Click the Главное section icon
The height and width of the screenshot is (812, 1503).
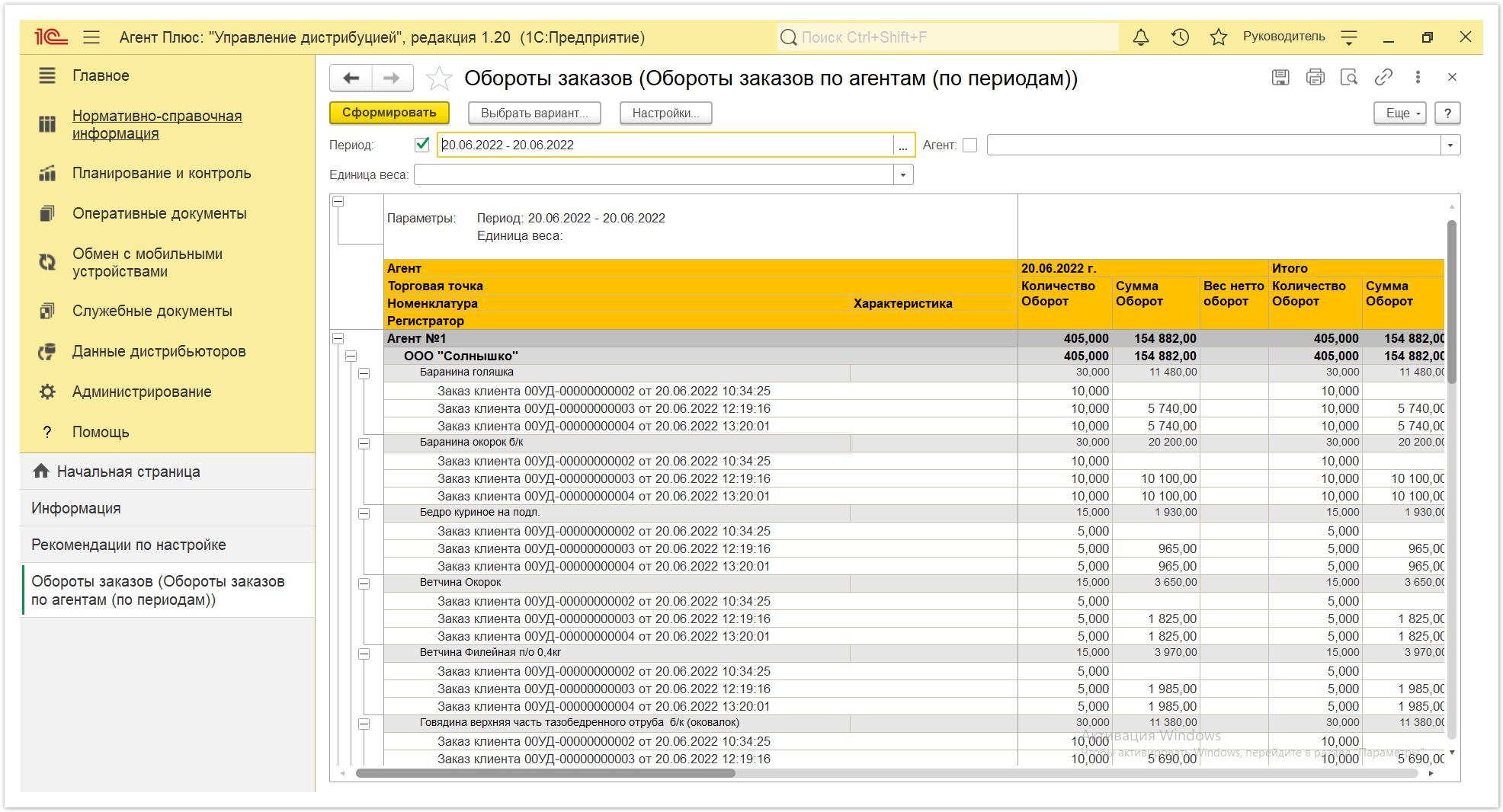click(47, 75)
